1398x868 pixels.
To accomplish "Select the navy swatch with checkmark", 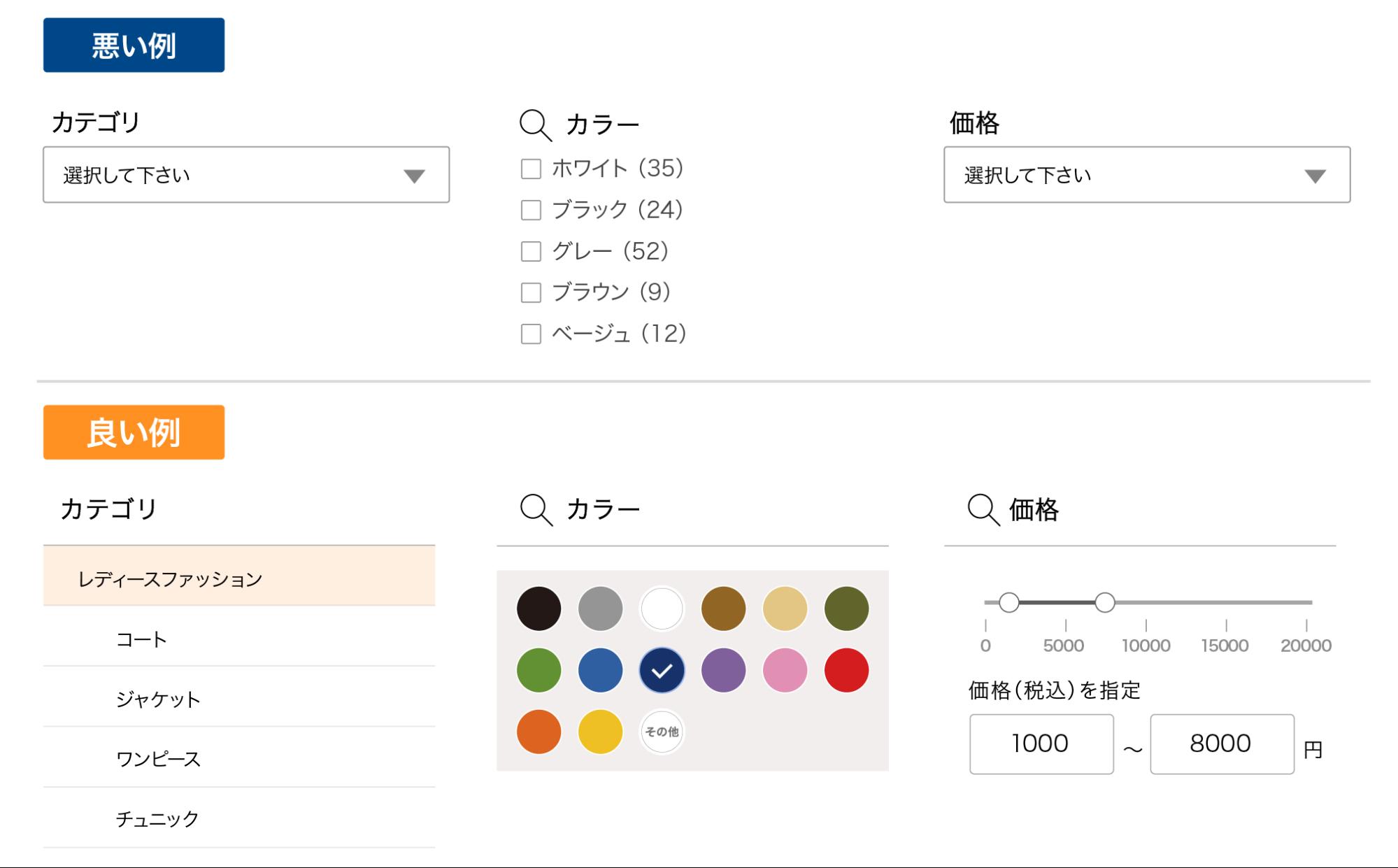I will click(x=662, y=671).
